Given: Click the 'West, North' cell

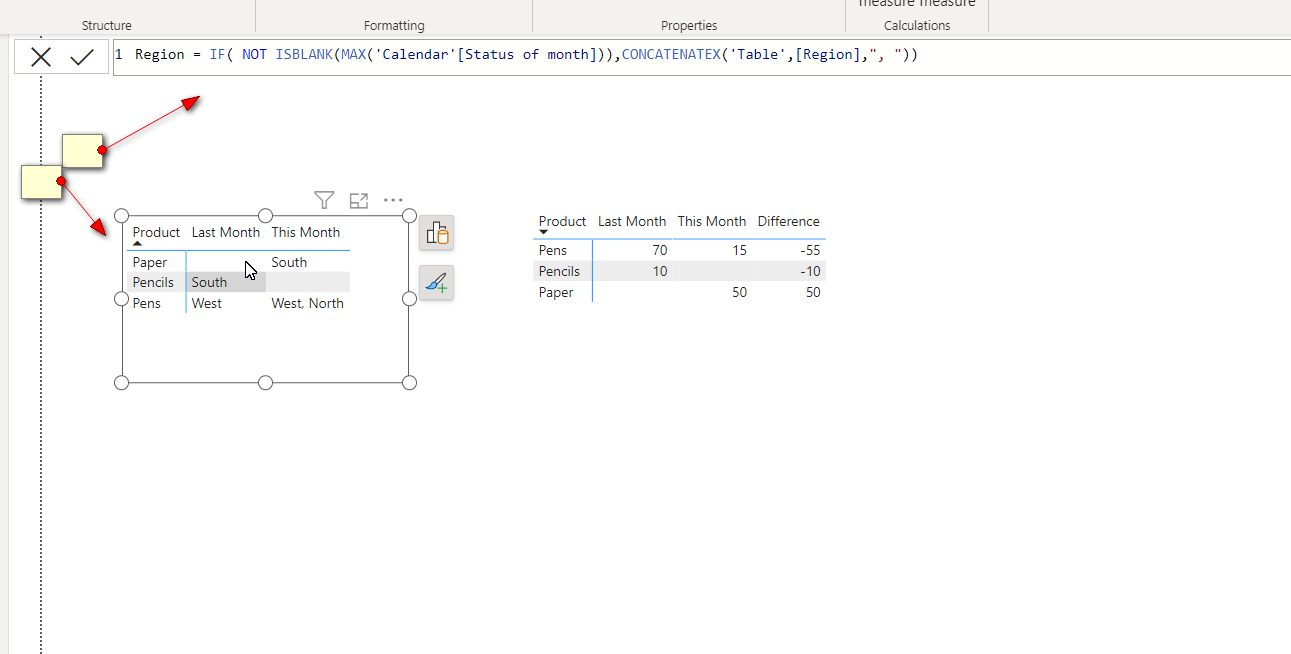Looking at the screenshot, I should pyautogui.click(x=308, y=303).
